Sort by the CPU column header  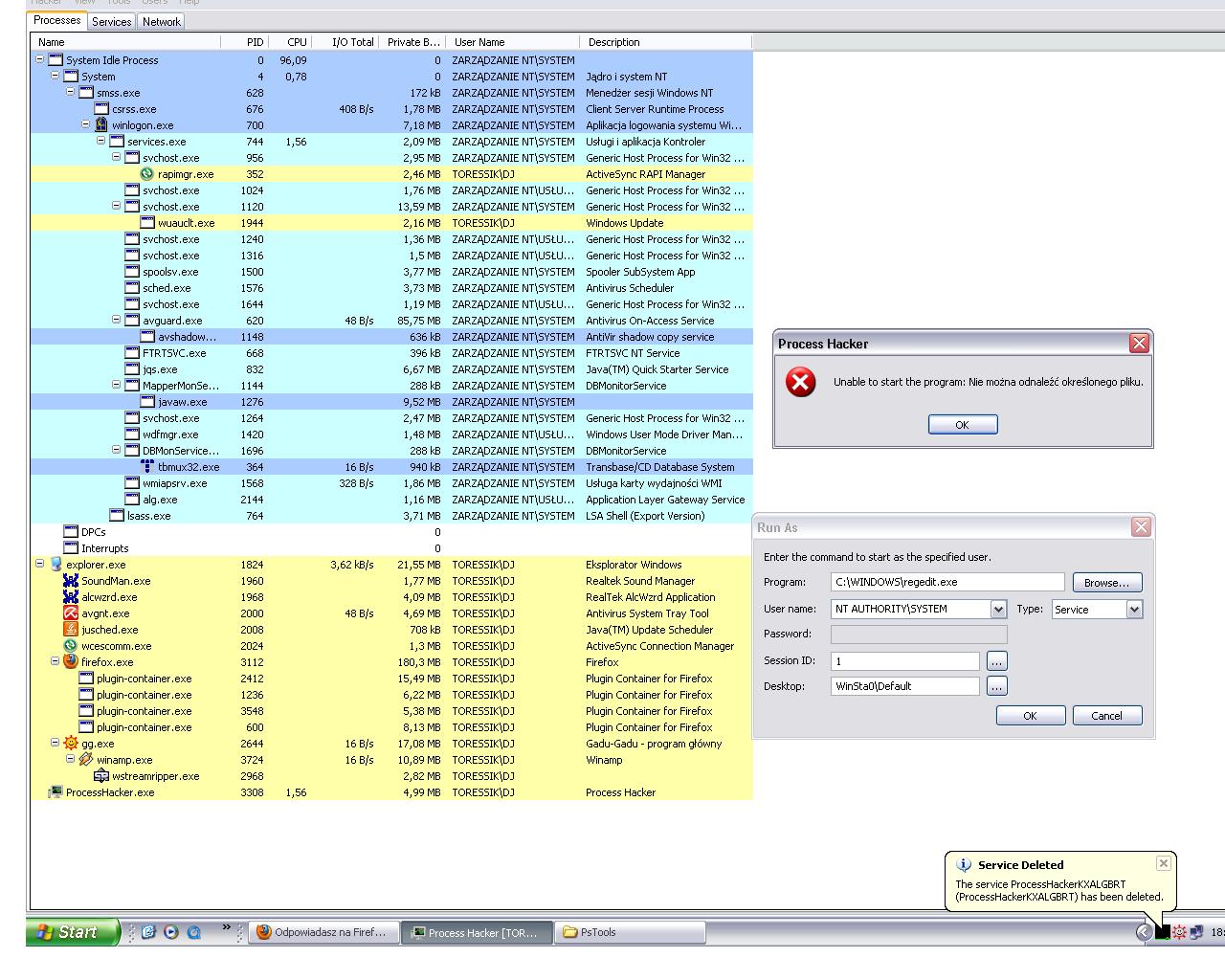coord(289,42)
